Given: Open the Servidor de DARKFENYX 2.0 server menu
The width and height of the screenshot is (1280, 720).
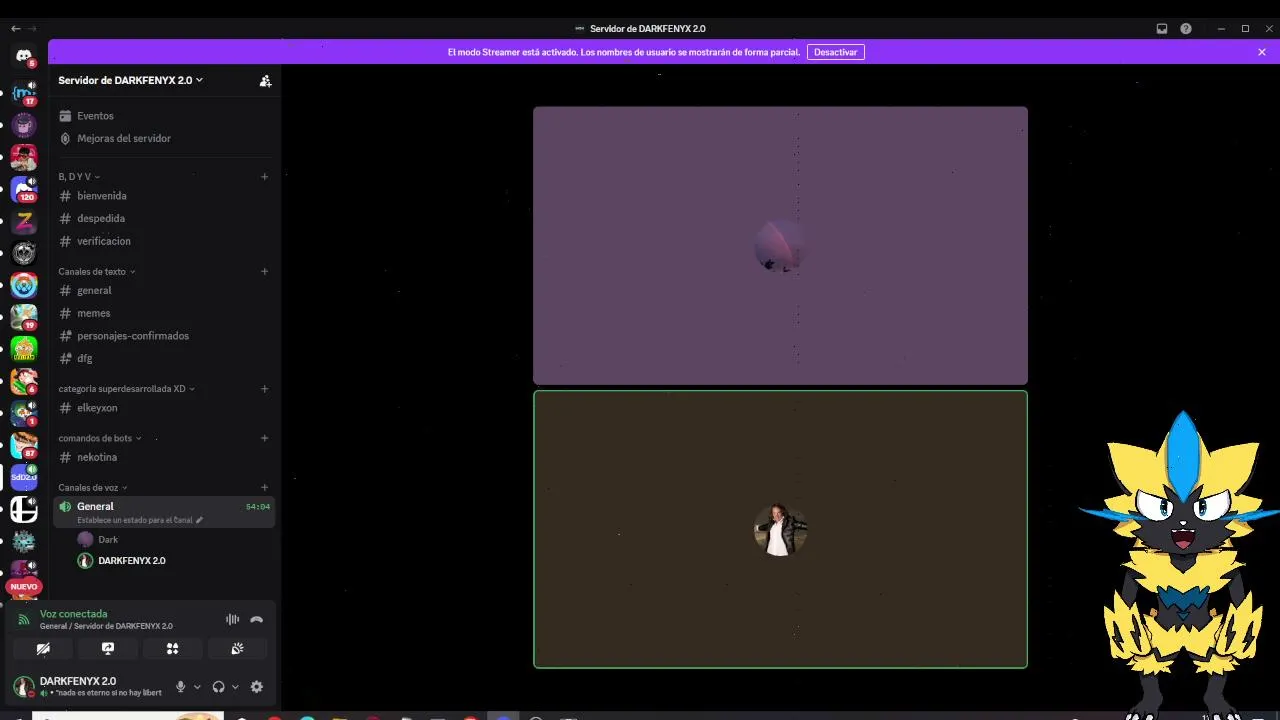Looking at the screenshot, I should pos(130,80).
